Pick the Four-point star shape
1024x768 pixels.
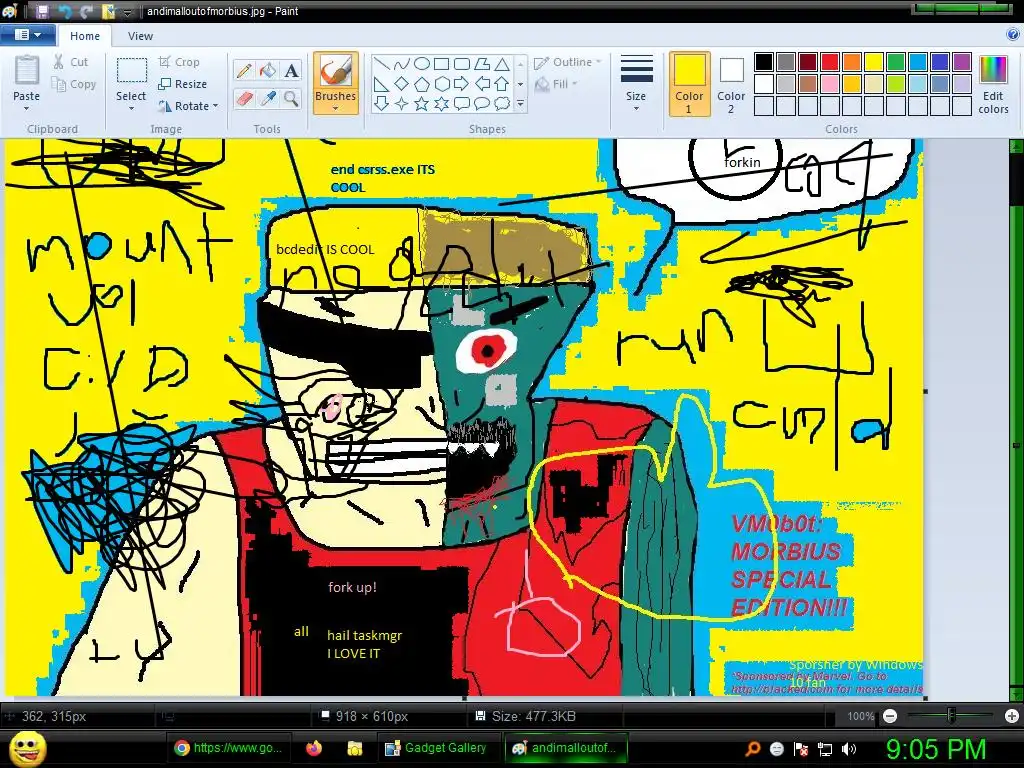tap(402, 103)
